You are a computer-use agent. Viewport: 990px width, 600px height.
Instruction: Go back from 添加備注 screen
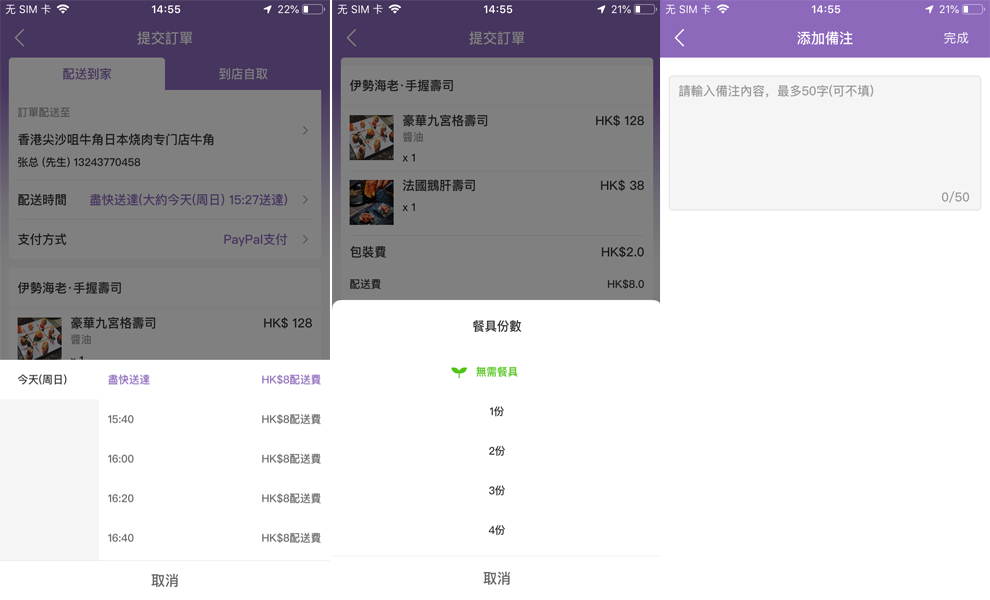click(679, 38)
